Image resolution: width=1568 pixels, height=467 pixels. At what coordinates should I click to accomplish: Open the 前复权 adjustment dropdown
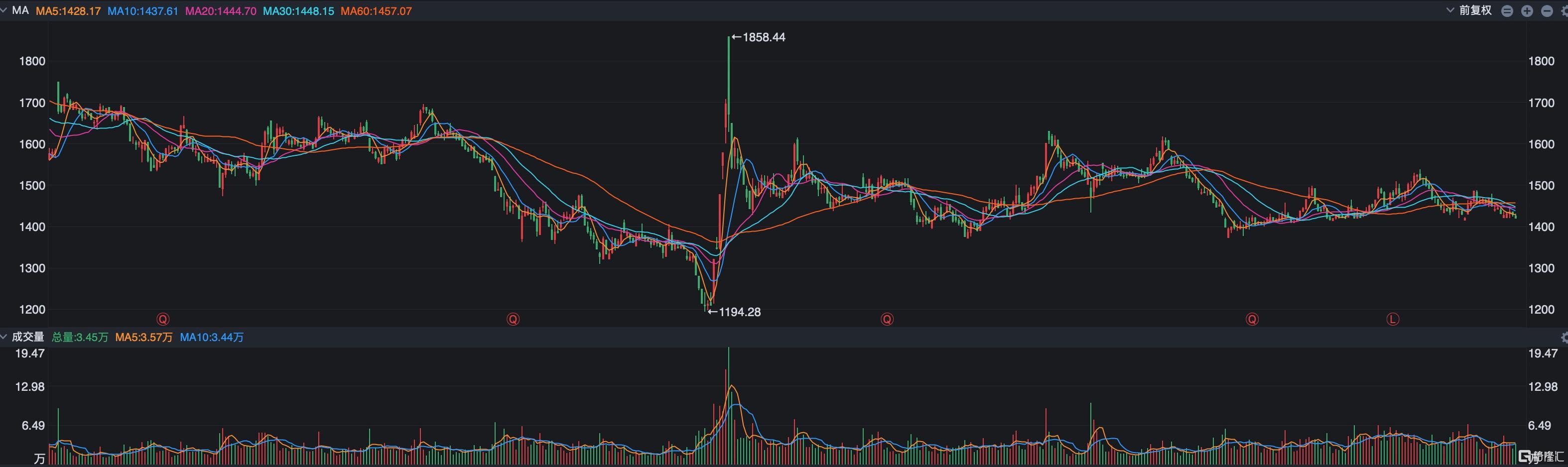pyautogui.click(x=1469, y=11)
